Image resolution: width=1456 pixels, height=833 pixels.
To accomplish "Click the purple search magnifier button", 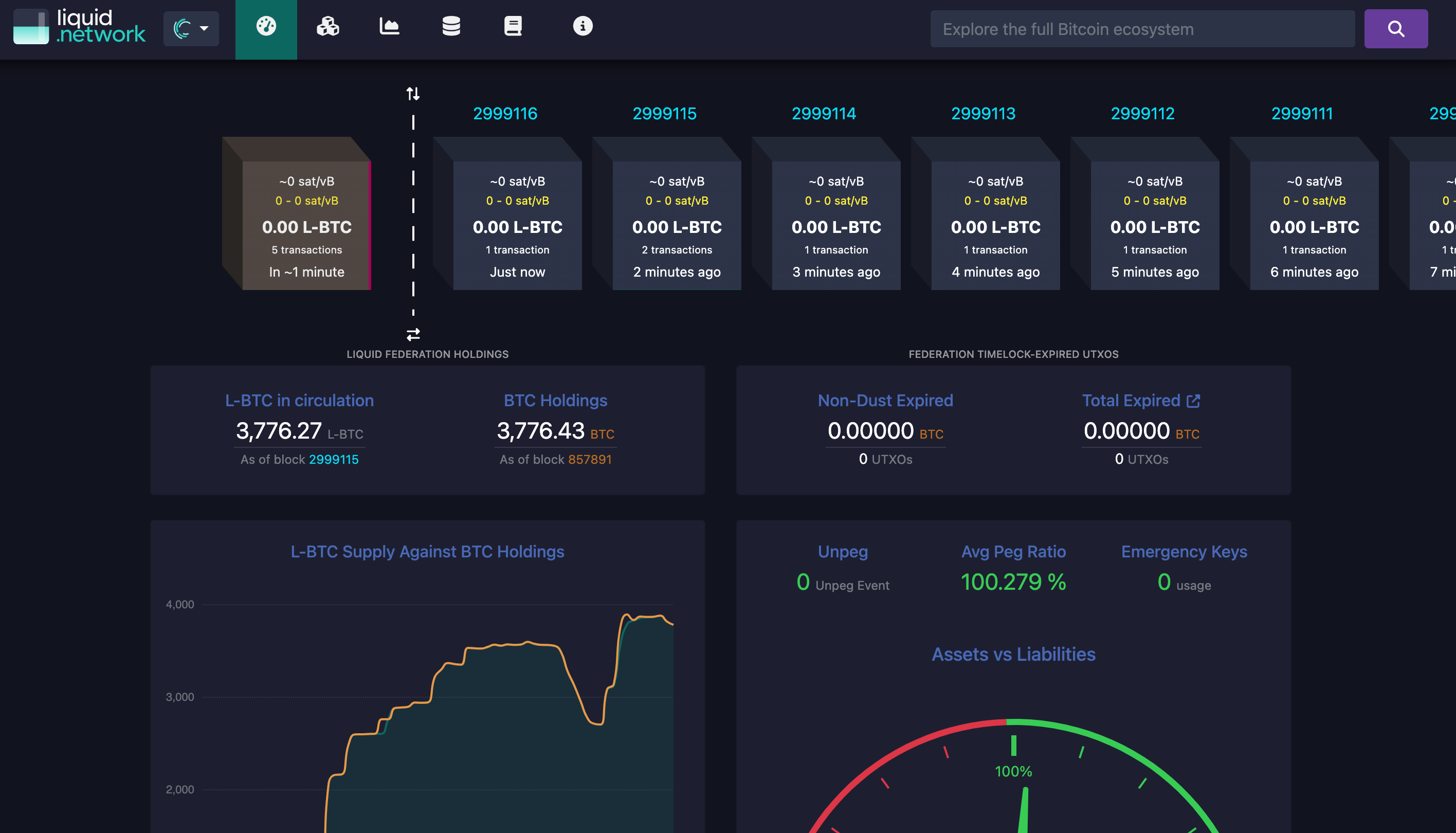I will 1395,29.
